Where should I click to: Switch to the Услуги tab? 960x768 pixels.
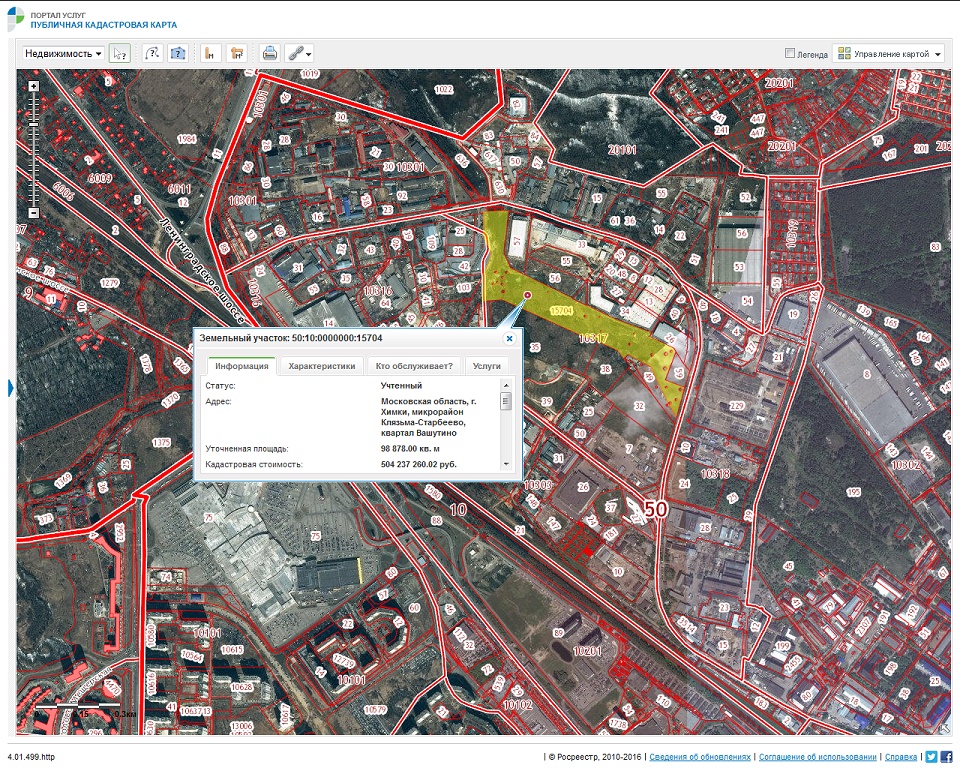pyautogui.click(x=487, y=366)
